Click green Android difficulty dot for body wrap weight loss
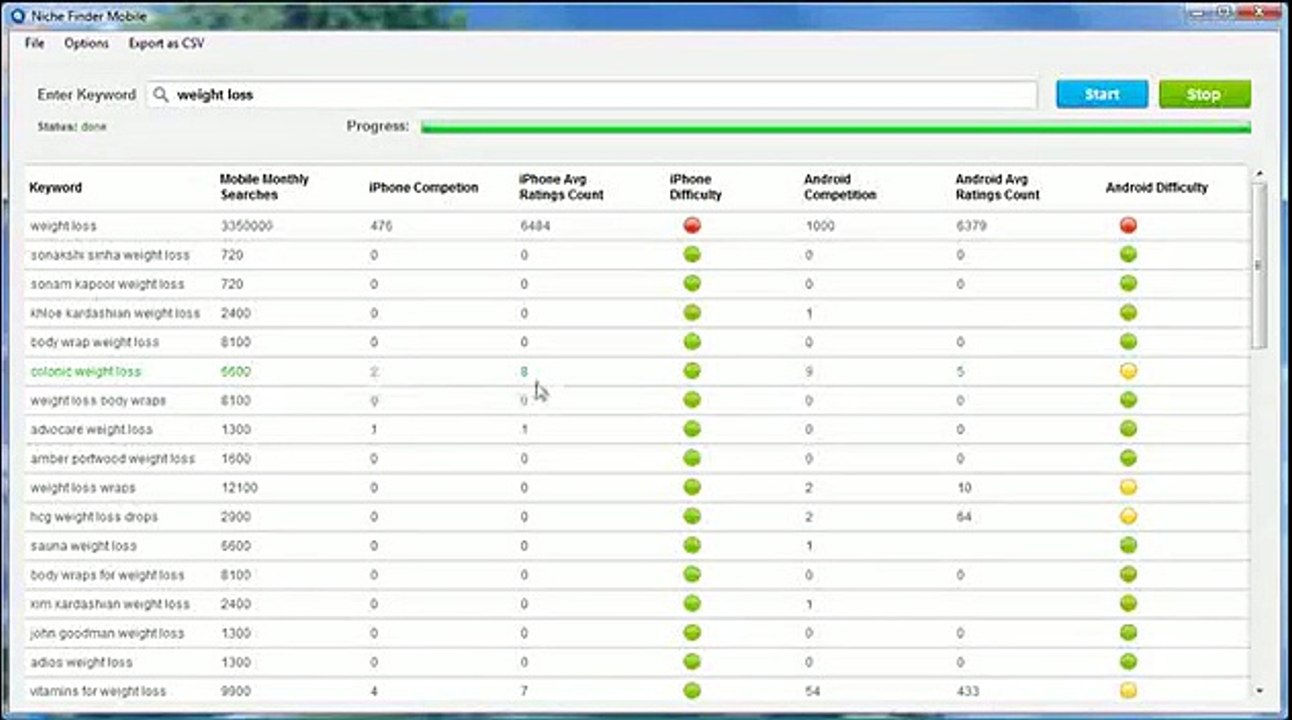 point(1128,342)
